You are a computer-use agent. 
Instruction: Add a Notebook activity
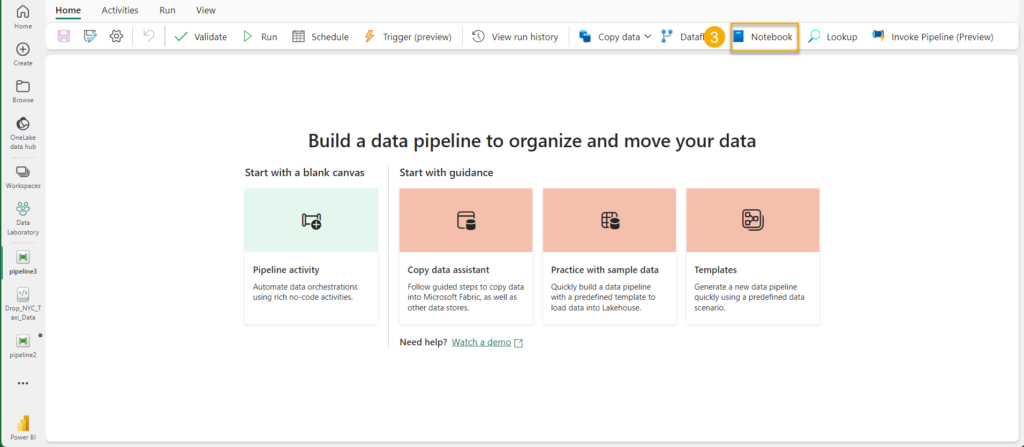tap(764, 37)
